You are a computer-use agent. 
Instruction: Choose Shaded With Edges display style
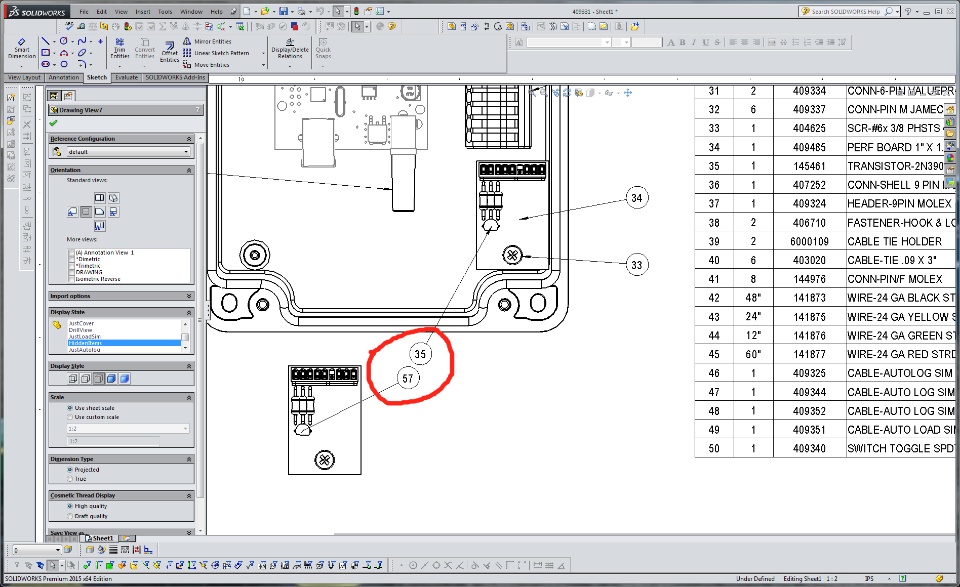click(x=111, y=379)
